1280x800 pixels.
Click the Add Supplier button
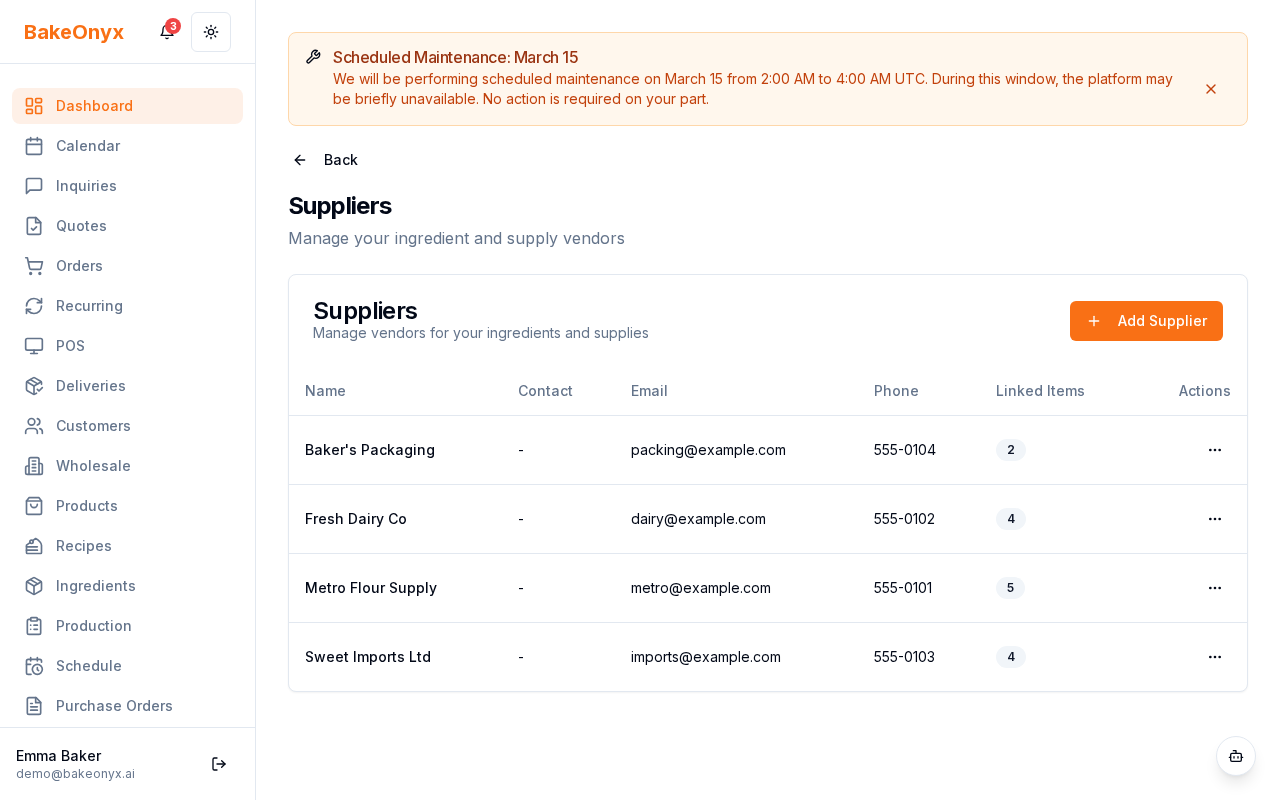coord(1146,321)
